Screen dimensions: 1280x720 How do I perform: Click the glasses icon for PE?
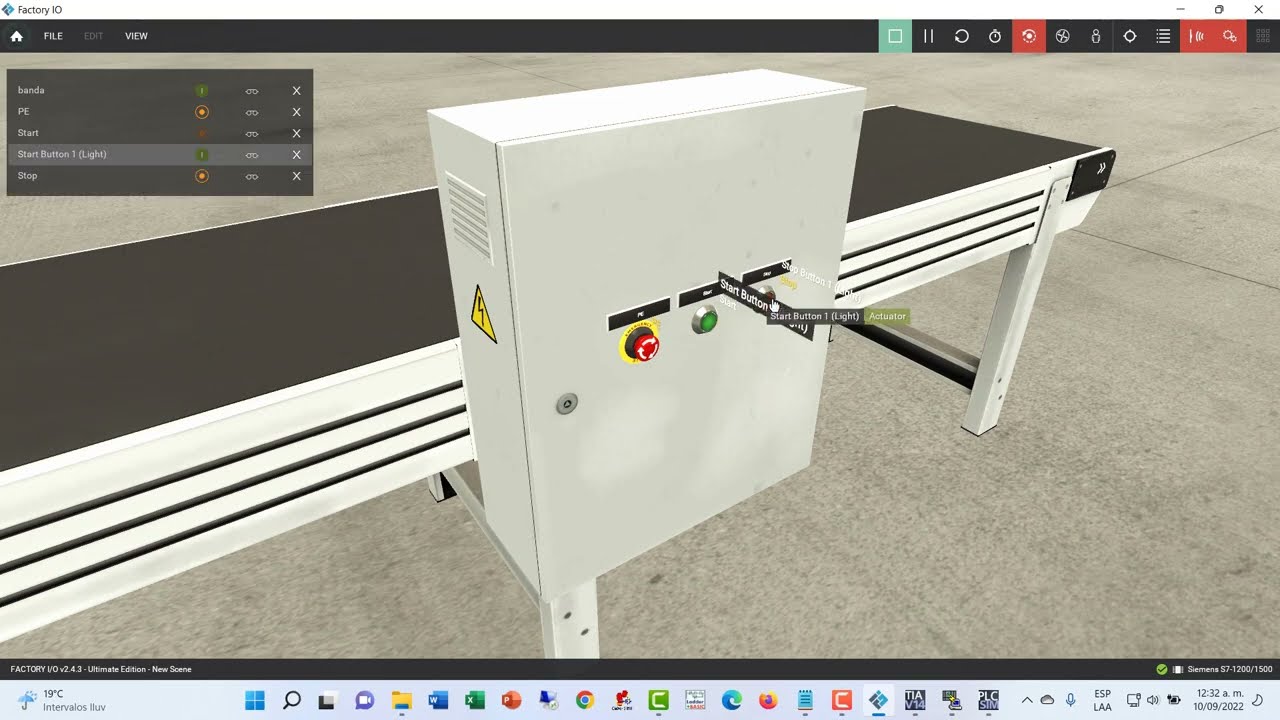[x=252, y=112]
